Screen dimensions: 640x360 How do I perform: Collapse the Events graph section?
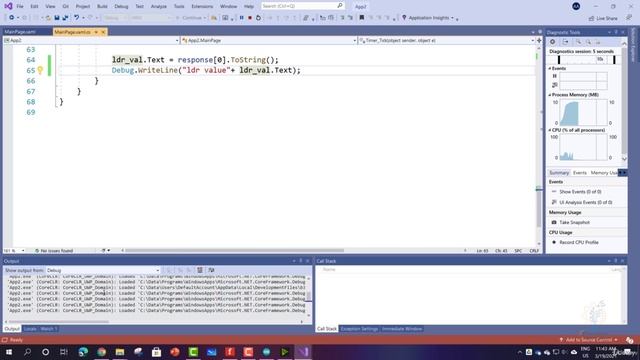pyautogui.click(x=550, y=69)
